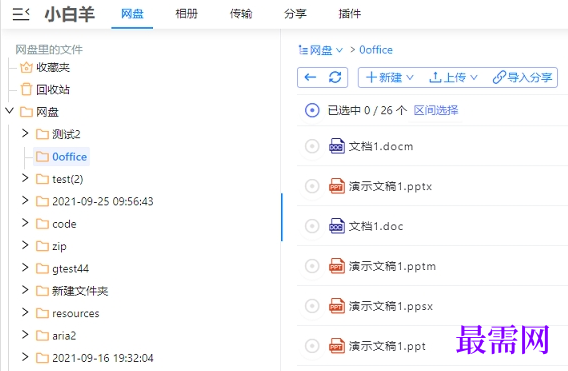
Task: Click the folder icon of 测试2
Action: (x=42, y=134)
